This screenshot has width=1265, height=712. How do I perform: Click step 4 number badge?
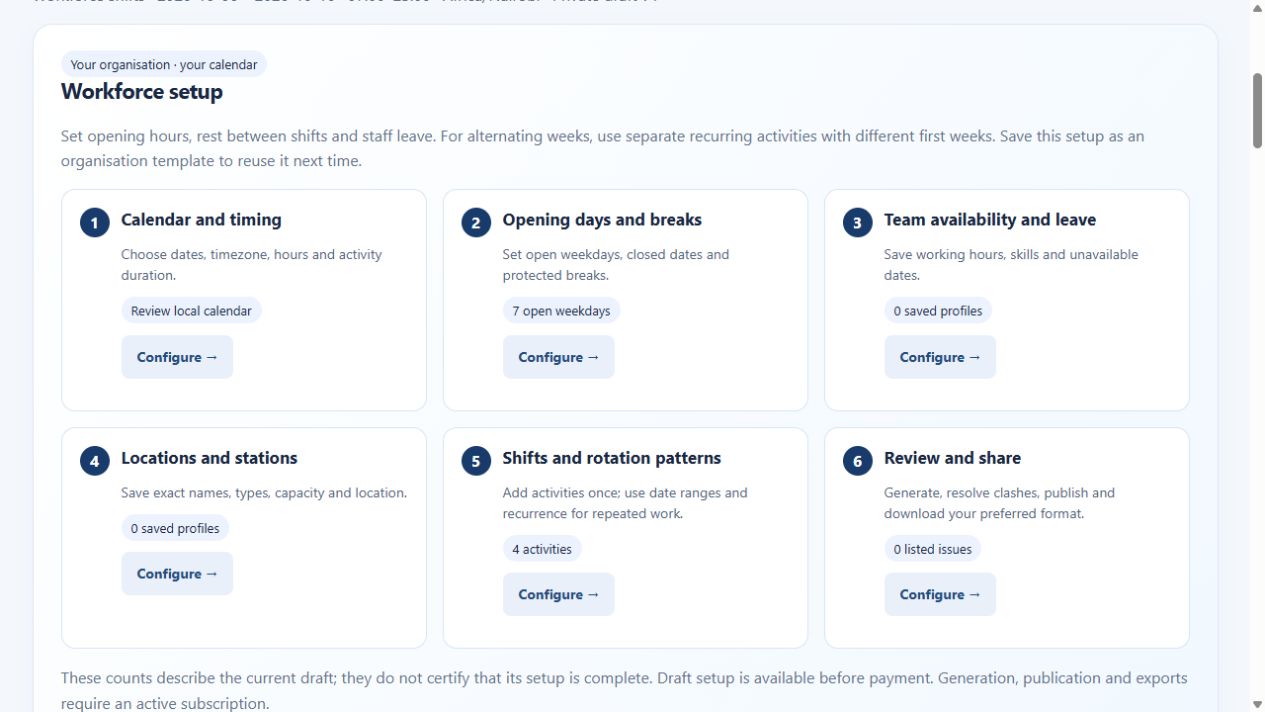coord(95,461)
